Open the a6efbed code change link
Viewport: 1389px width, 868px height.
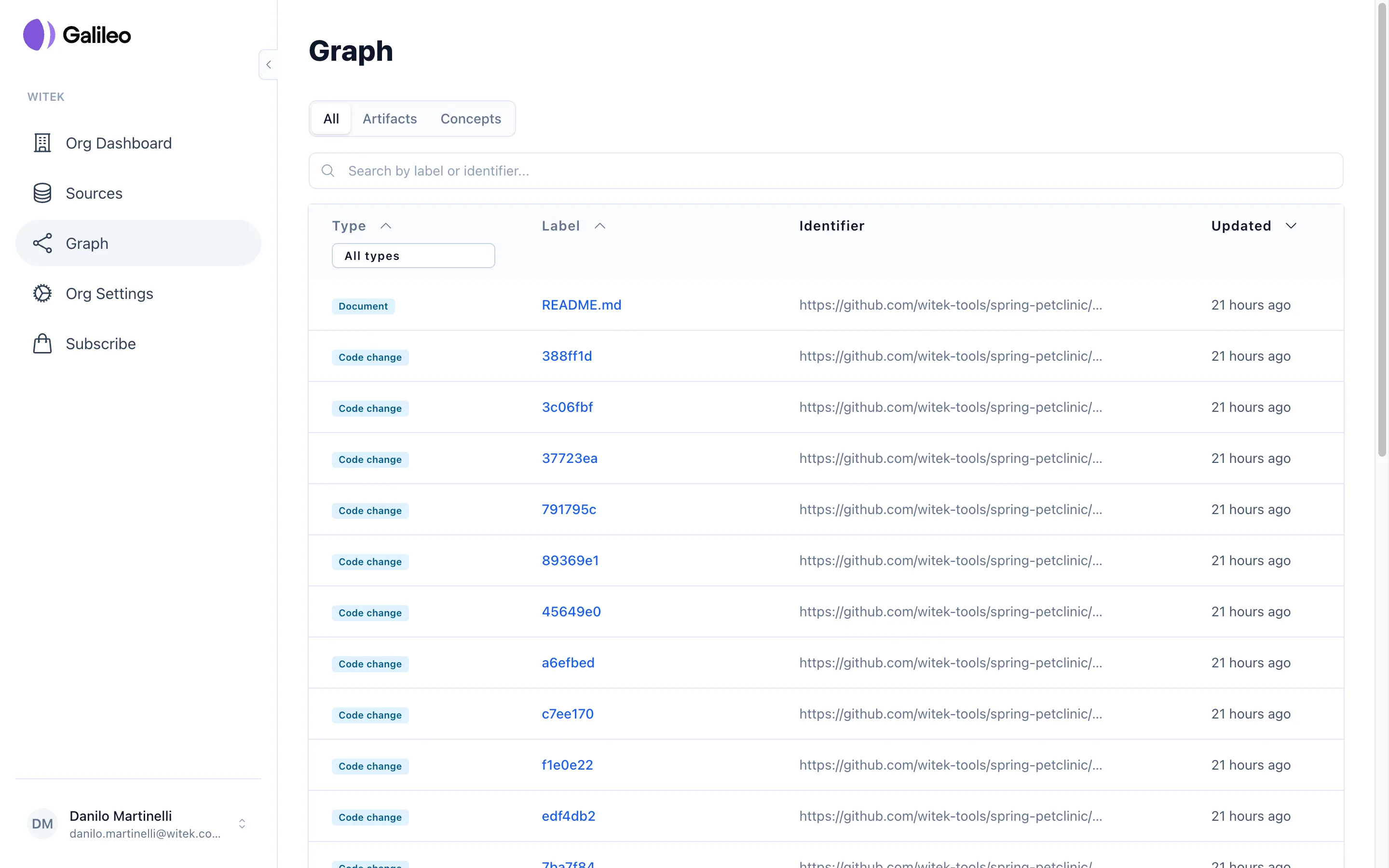coord(568,663)
